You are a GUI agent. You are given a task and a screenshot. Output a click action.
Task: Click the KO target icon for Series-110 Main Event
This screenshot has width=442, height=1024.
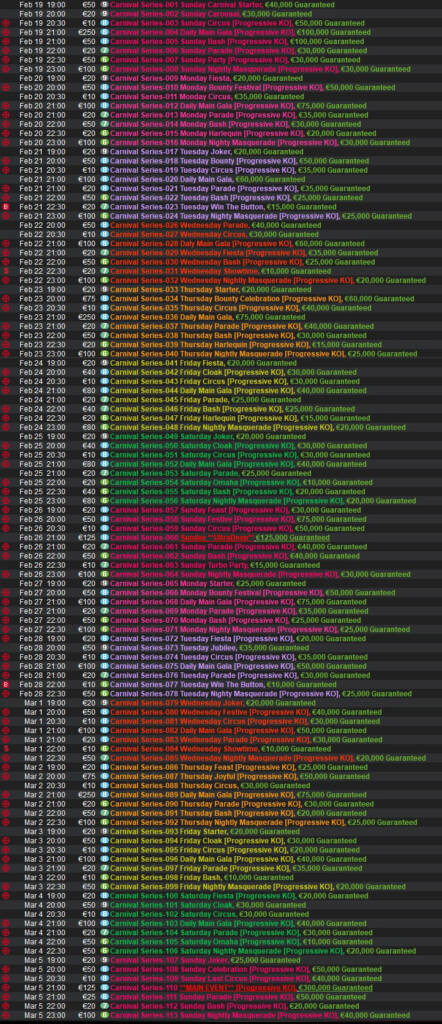tap(6, 988)
